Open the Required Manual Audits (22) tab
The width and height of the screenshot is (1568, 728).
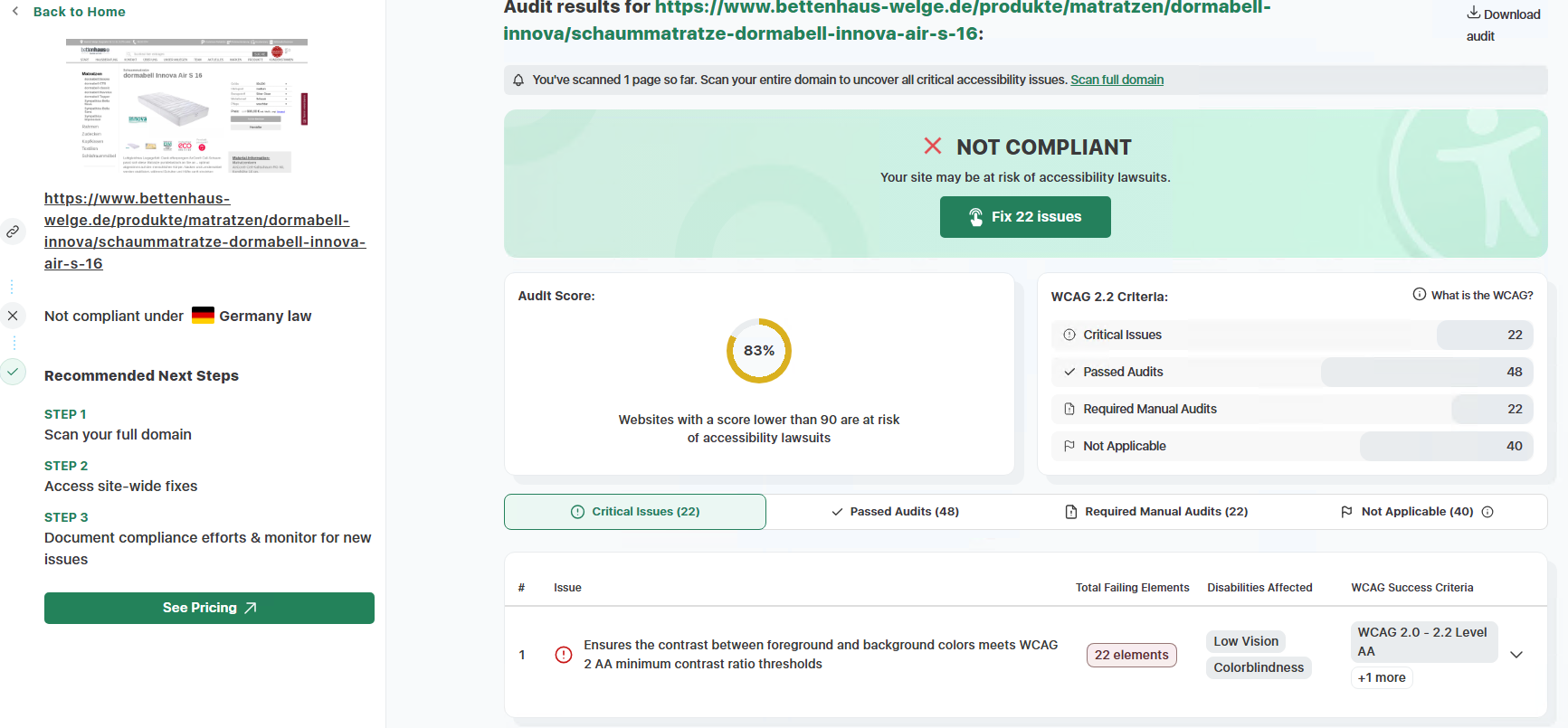pos(1155,512)
